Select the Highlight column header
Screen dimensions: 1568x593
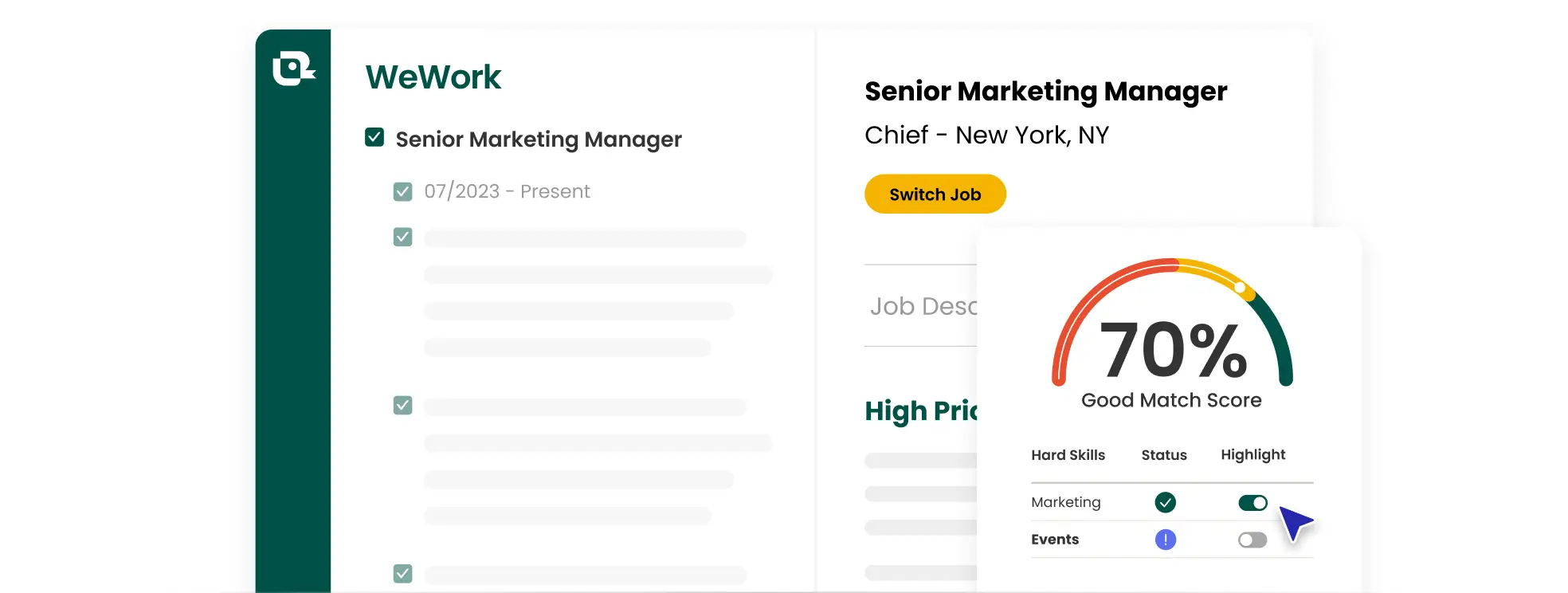coord(1252,455)
